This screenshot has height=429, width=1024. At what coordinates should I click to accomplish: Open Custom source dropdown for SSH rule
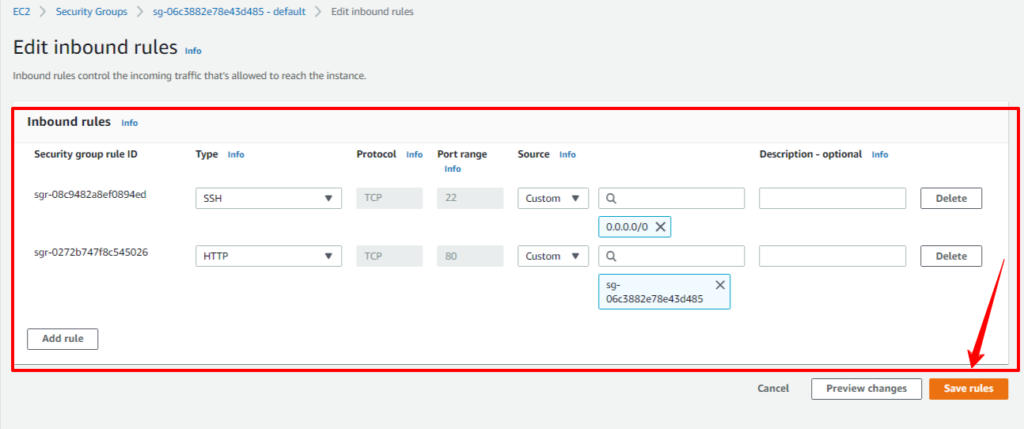tap(553, 199)
